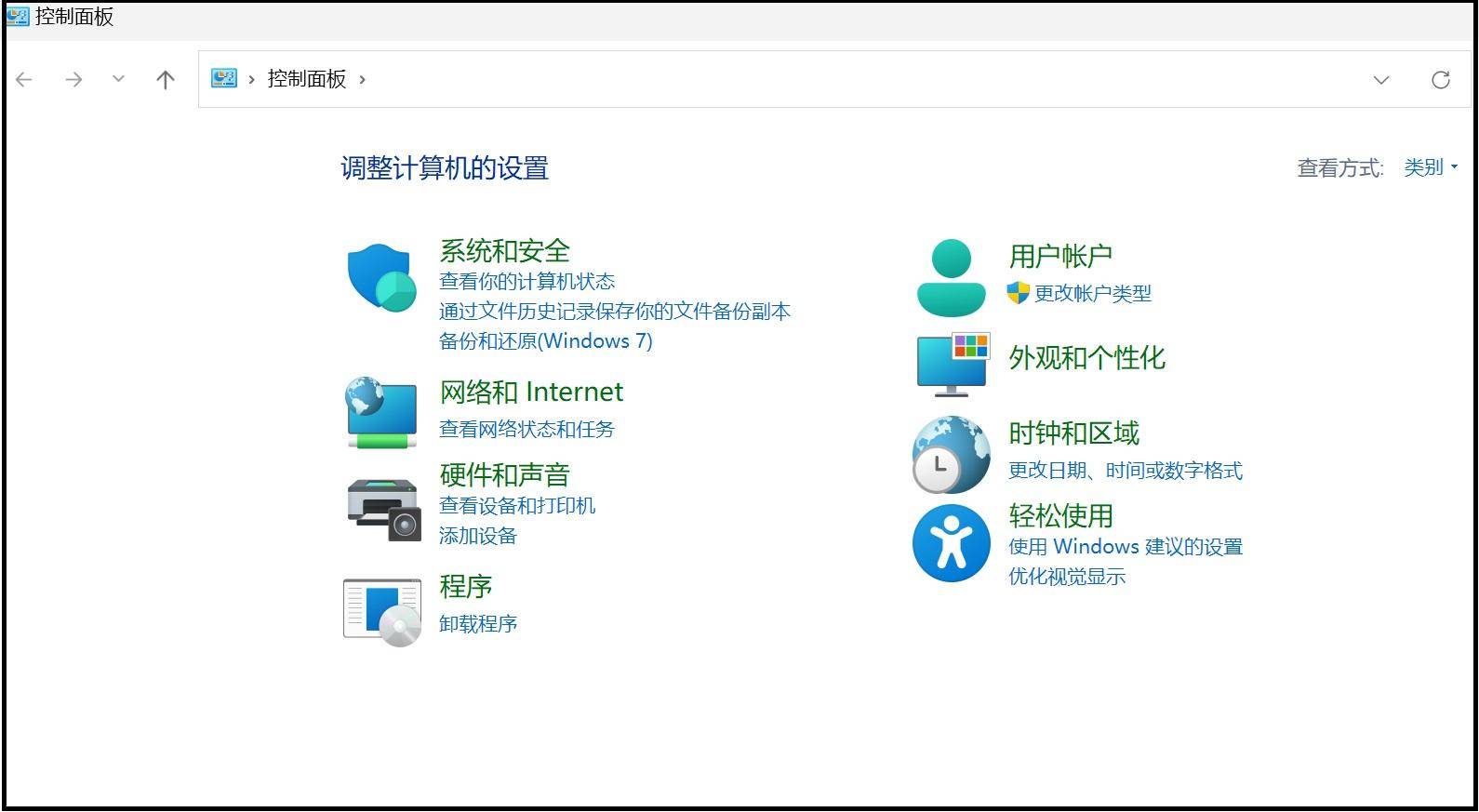1479x812 pixels.
Task: Open the 硬件和声音 printer icon
Action: [383, 509]
